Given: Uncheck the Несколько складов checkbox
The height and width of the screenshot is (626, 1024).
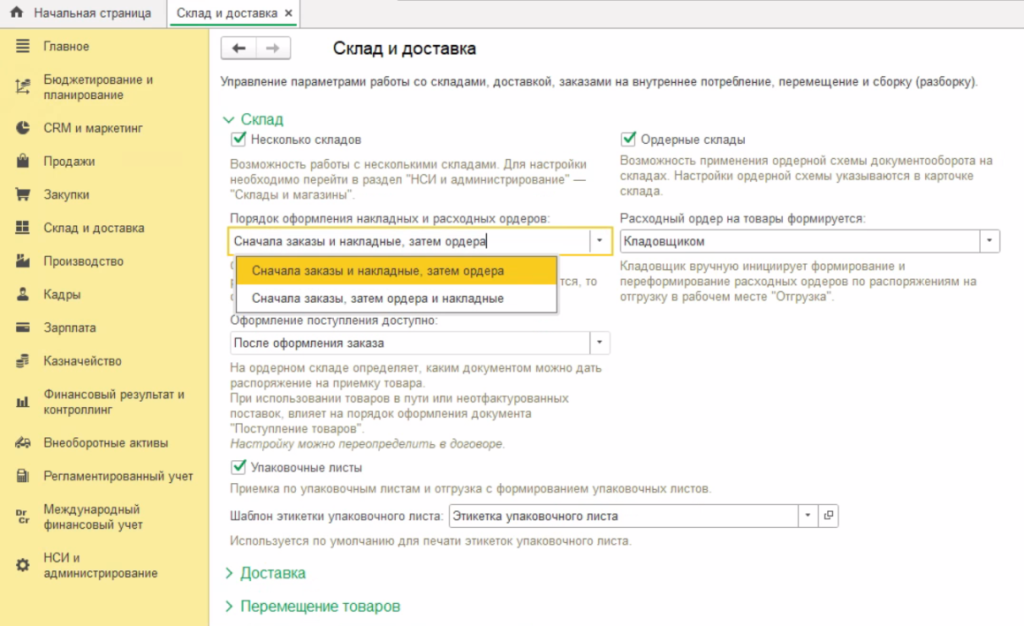Looking at the screenshot, I should click(238, 140).
